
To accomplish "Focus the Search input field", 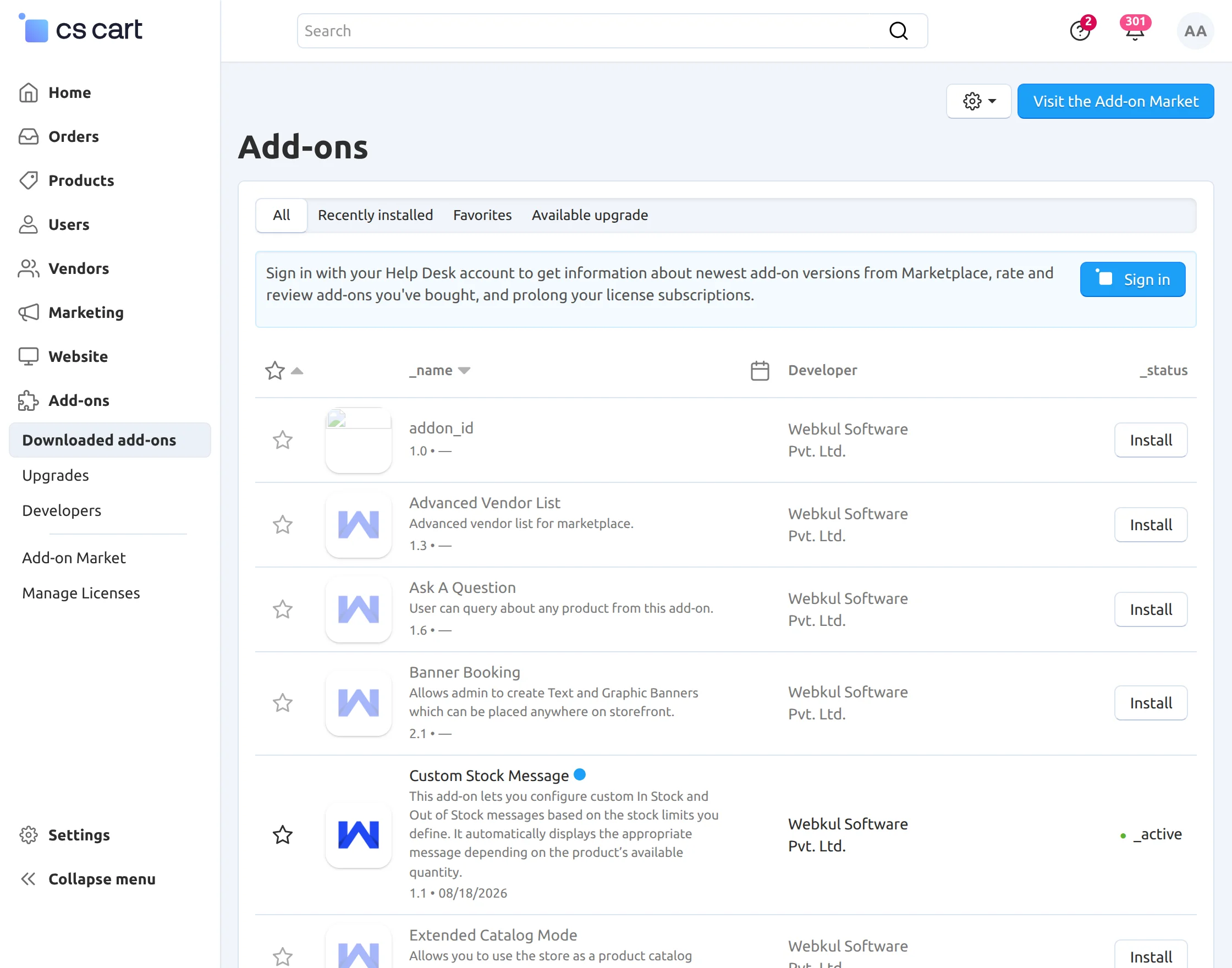I will point(612,31).
